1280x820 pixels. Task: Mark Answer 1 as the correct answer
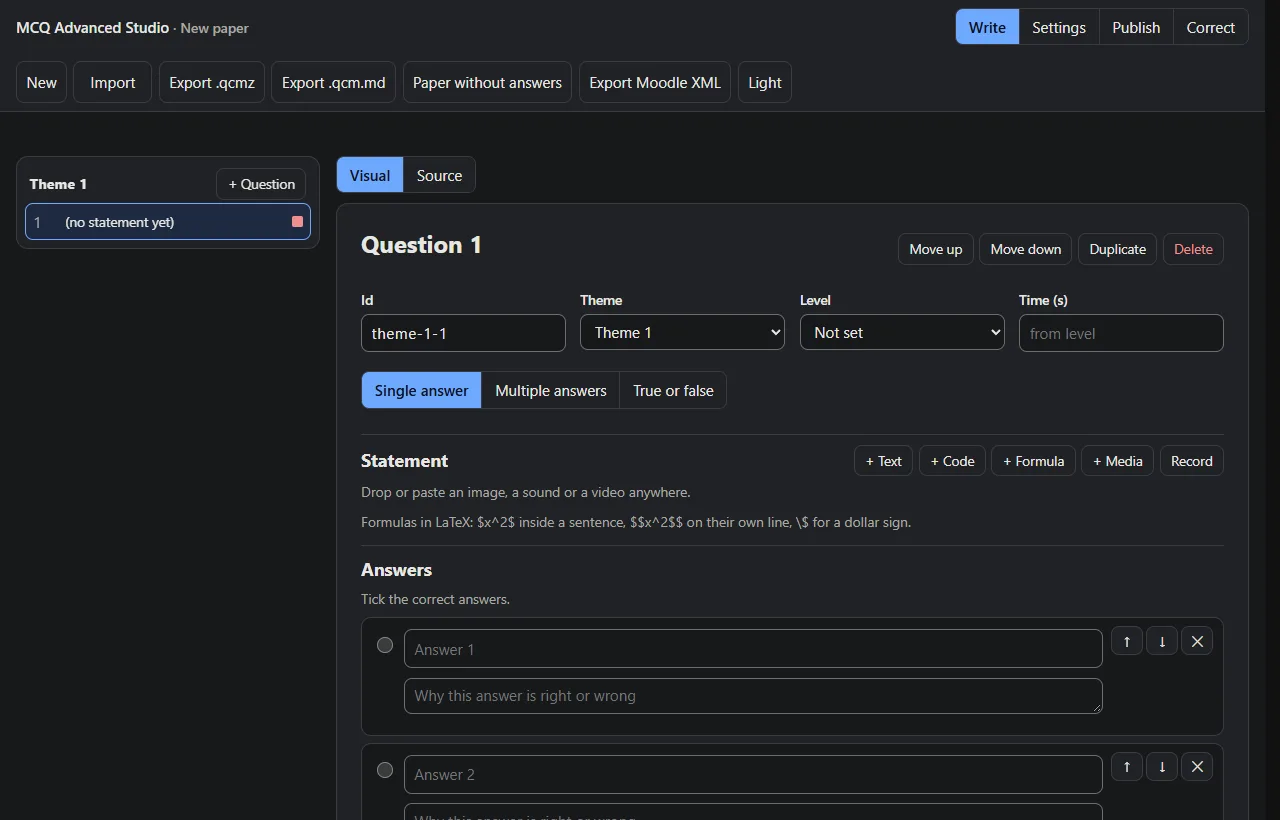coord(385,645)
